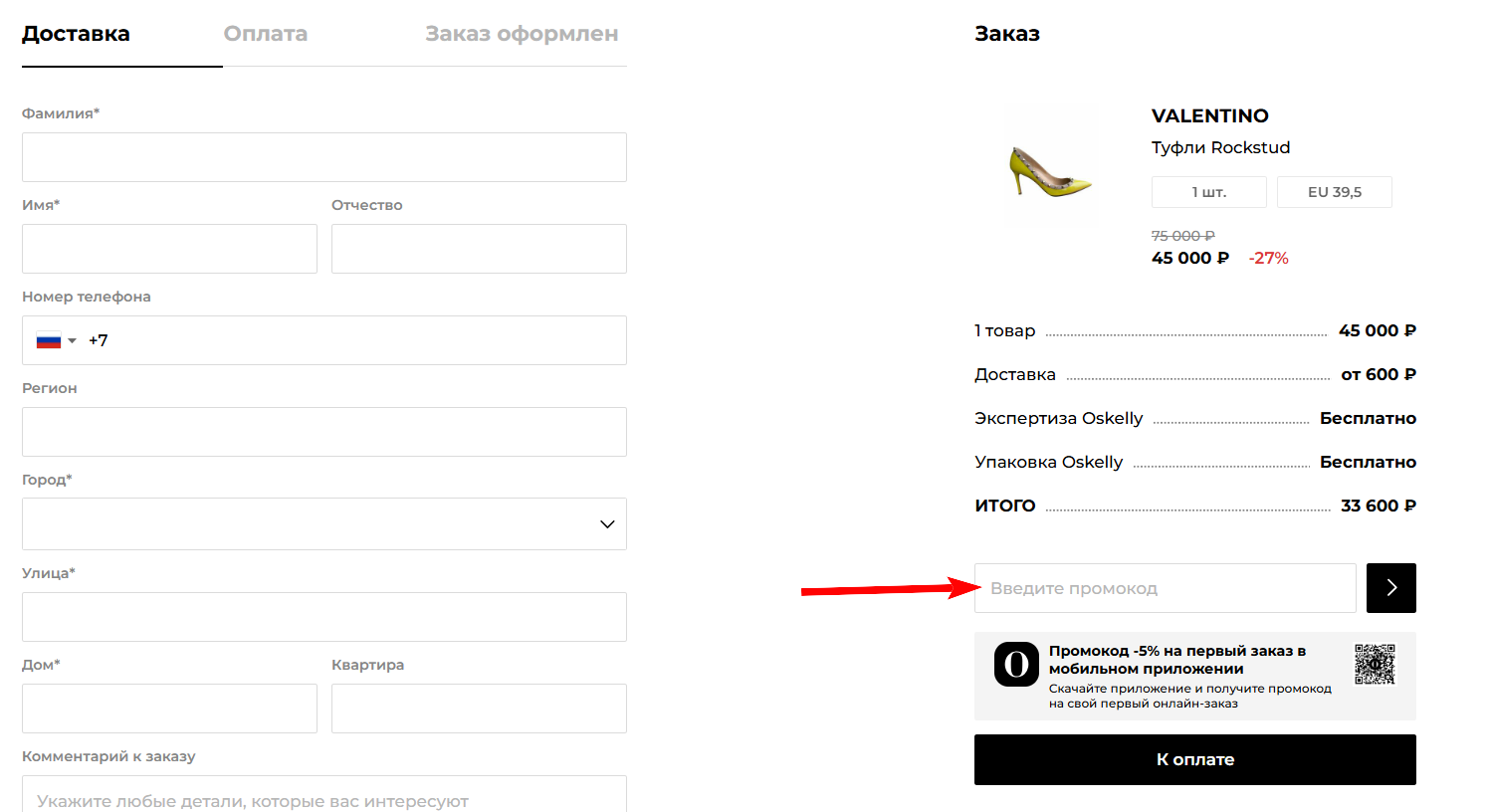
Task: Click the Квартира apartment field
Action: pyautogui.click(x=478, y=708)
